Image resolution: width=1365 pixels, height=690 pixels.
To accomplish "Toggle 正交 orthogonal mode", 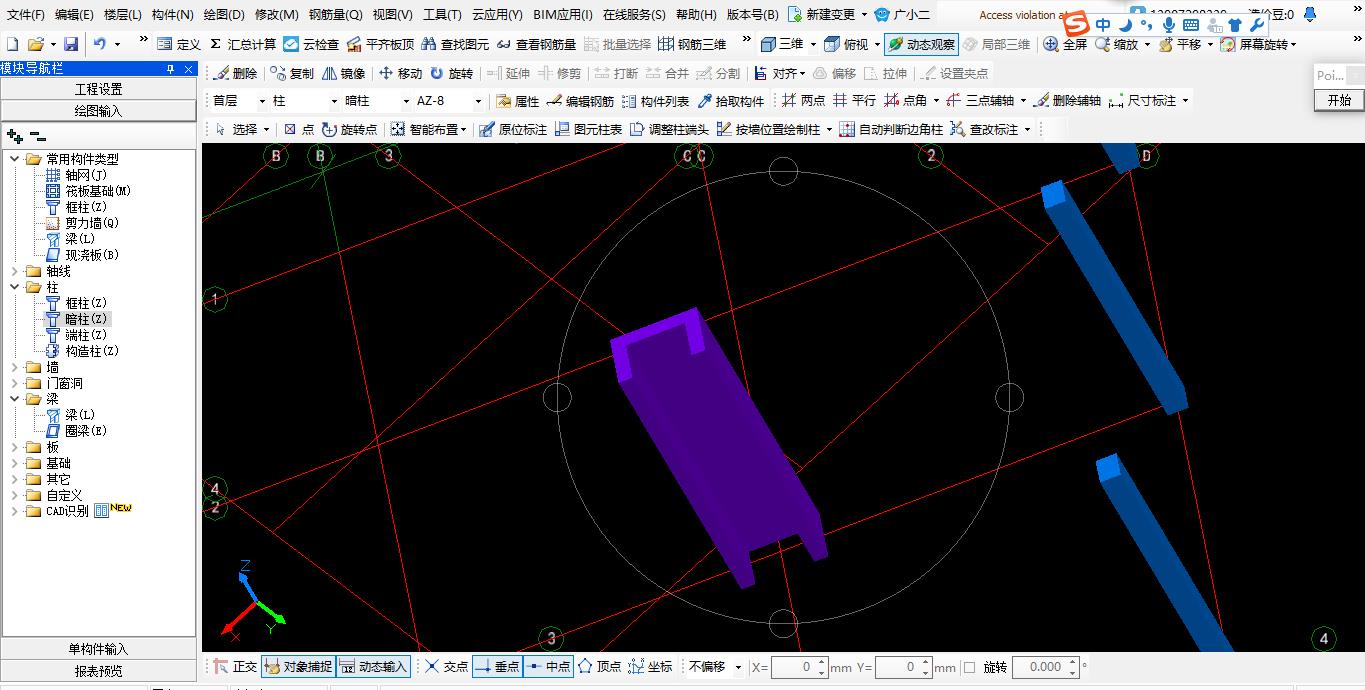I will (x=234, y=666).
